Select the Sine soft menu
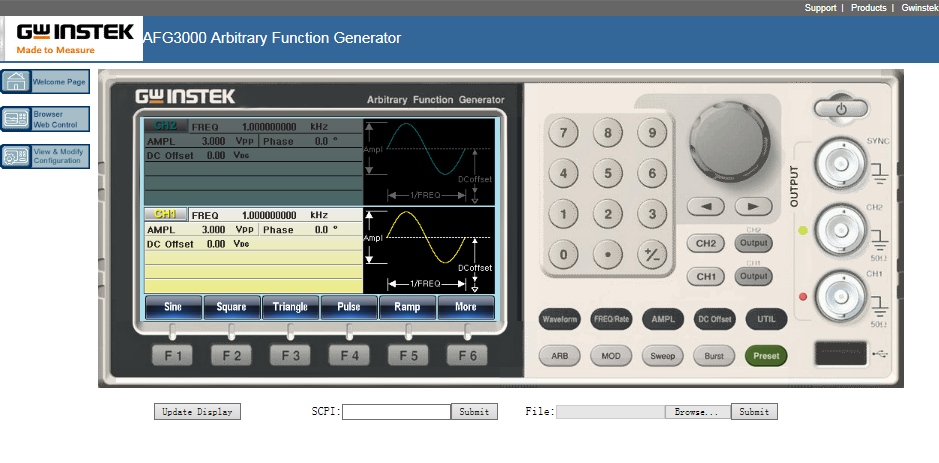This screenshot has width=939, height=463. point(173,307)
